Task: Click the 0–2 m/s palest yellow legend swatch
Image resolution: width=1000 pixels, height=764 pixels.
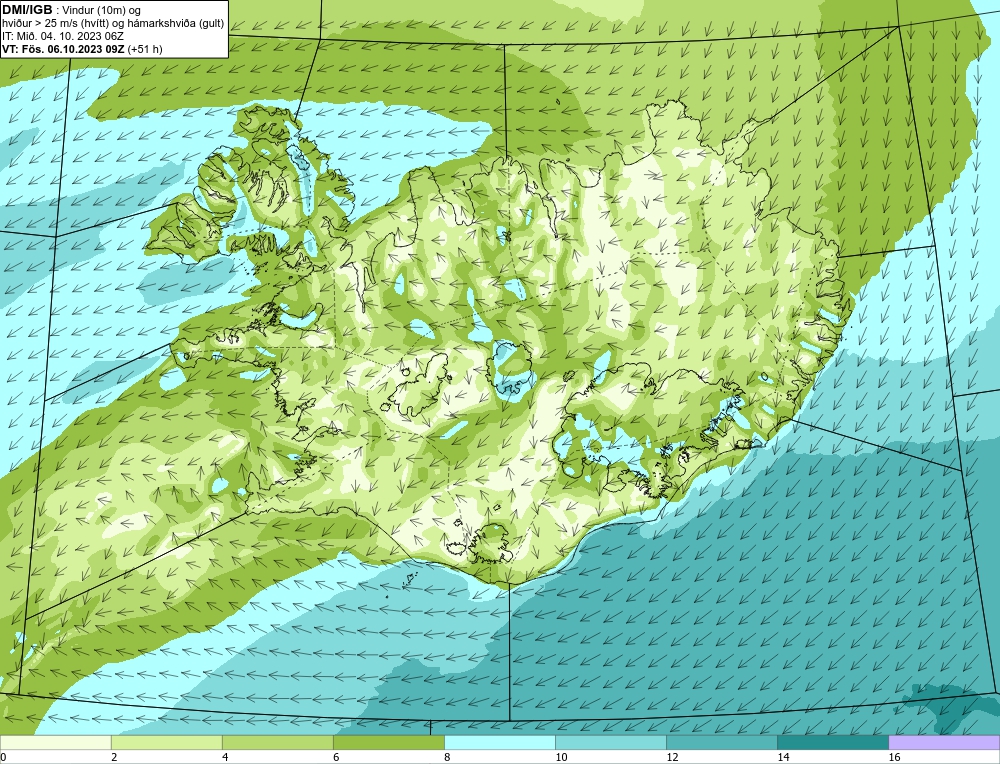Action: coord(55,742)
